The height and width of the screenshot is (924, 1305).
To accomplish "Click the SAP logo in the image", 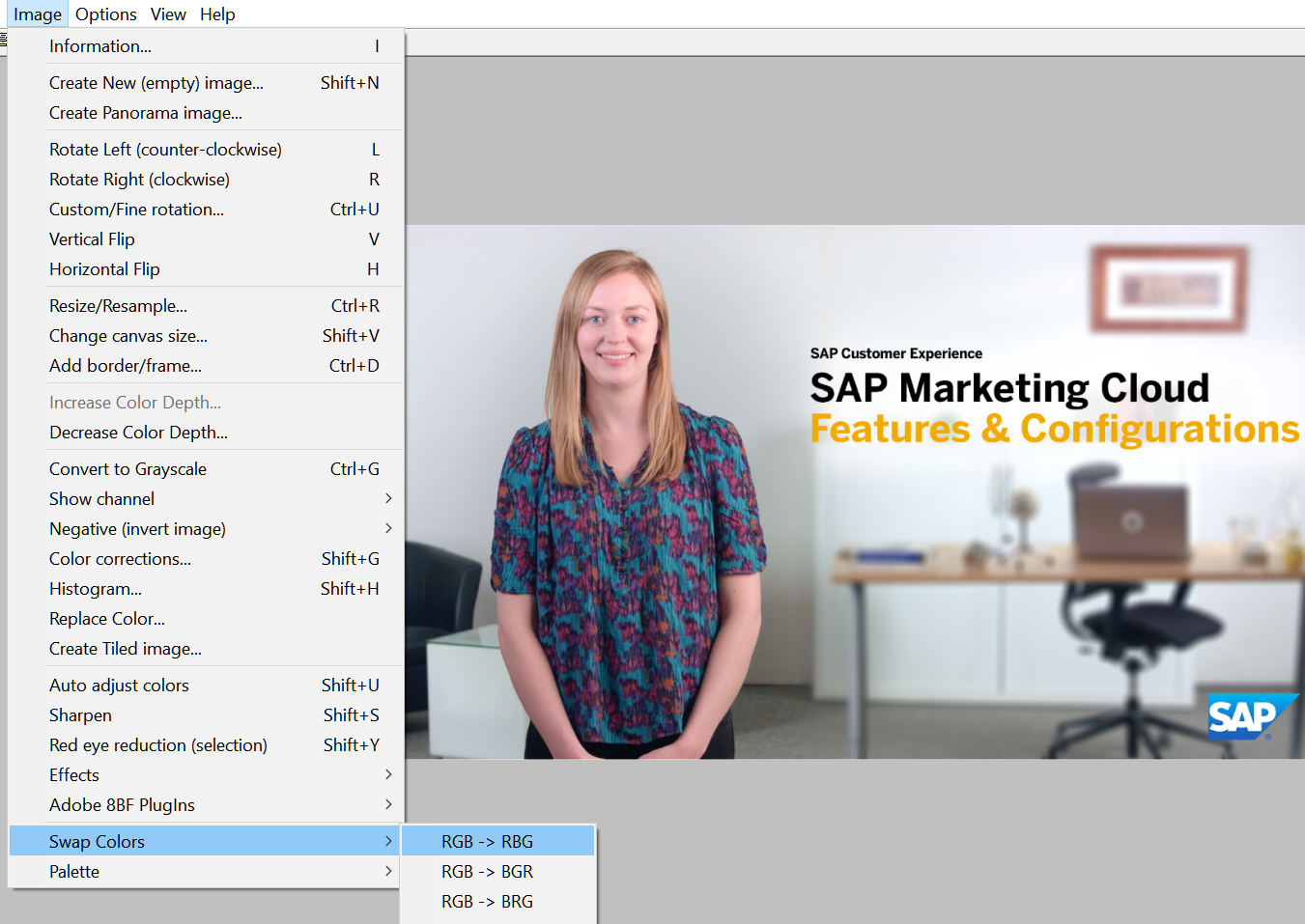I will (1253, 716).
